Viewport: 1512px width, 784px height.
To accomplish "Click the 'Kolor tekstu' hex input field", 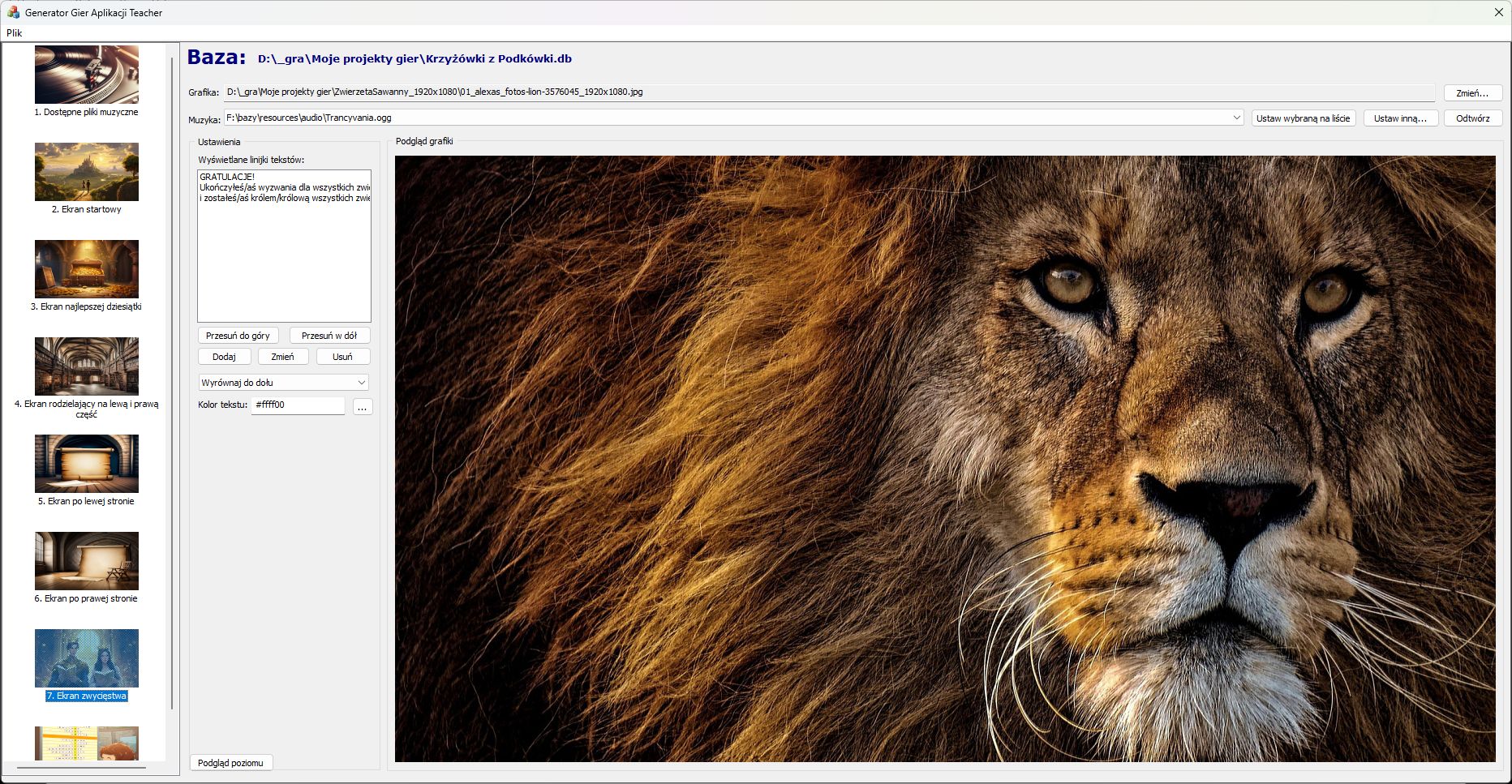I will (298, 405).
